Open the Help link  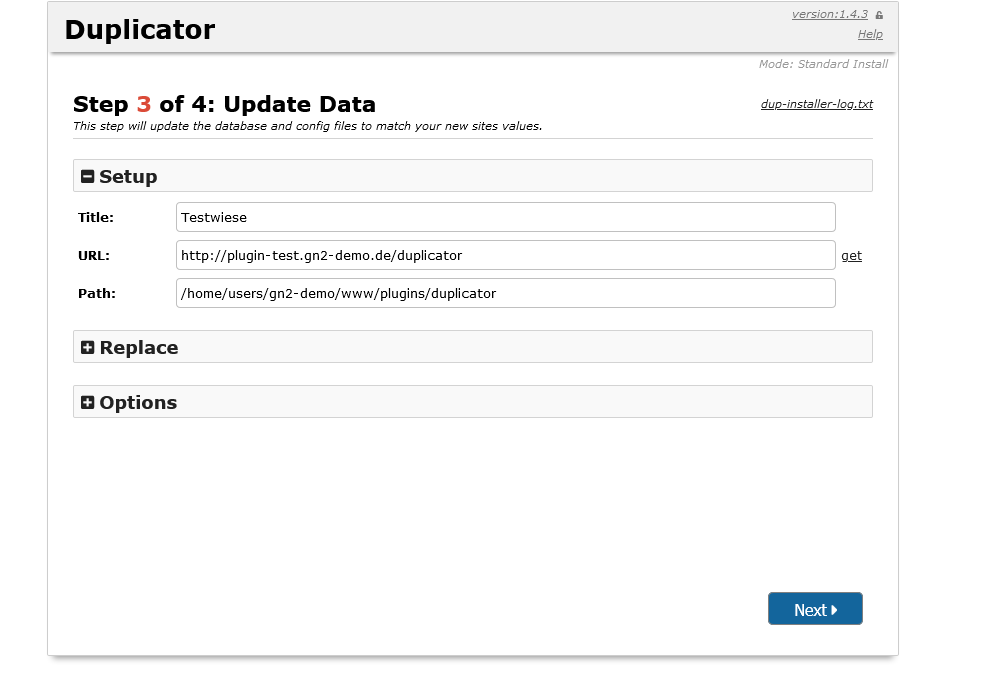(x=870, y=34)
